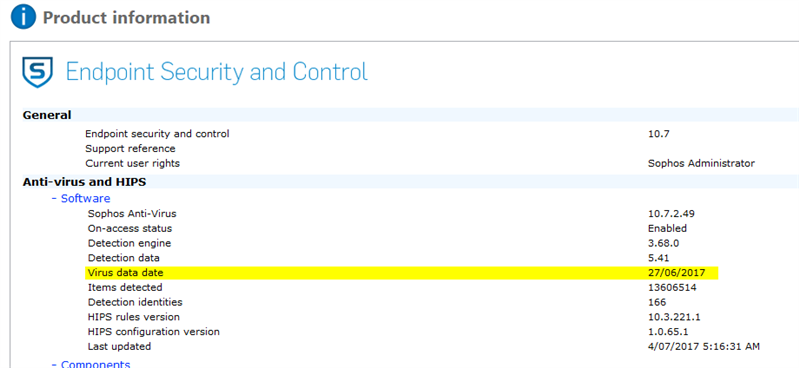Click the 27/06/2017 virus data date value
This screenshot has width=799, height=368.
tap(677, 273)
